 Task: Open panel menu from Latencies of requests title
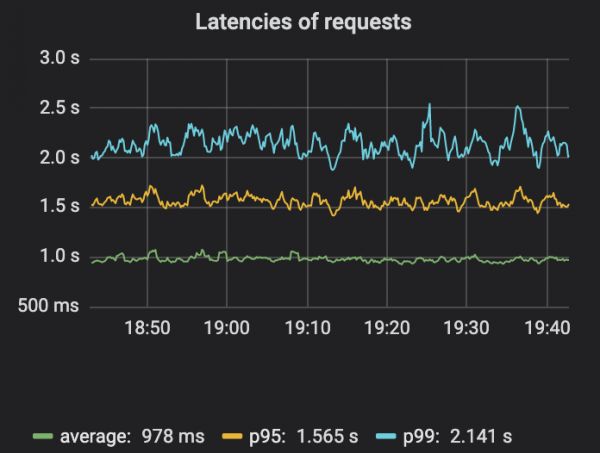(x=302, y=21)
